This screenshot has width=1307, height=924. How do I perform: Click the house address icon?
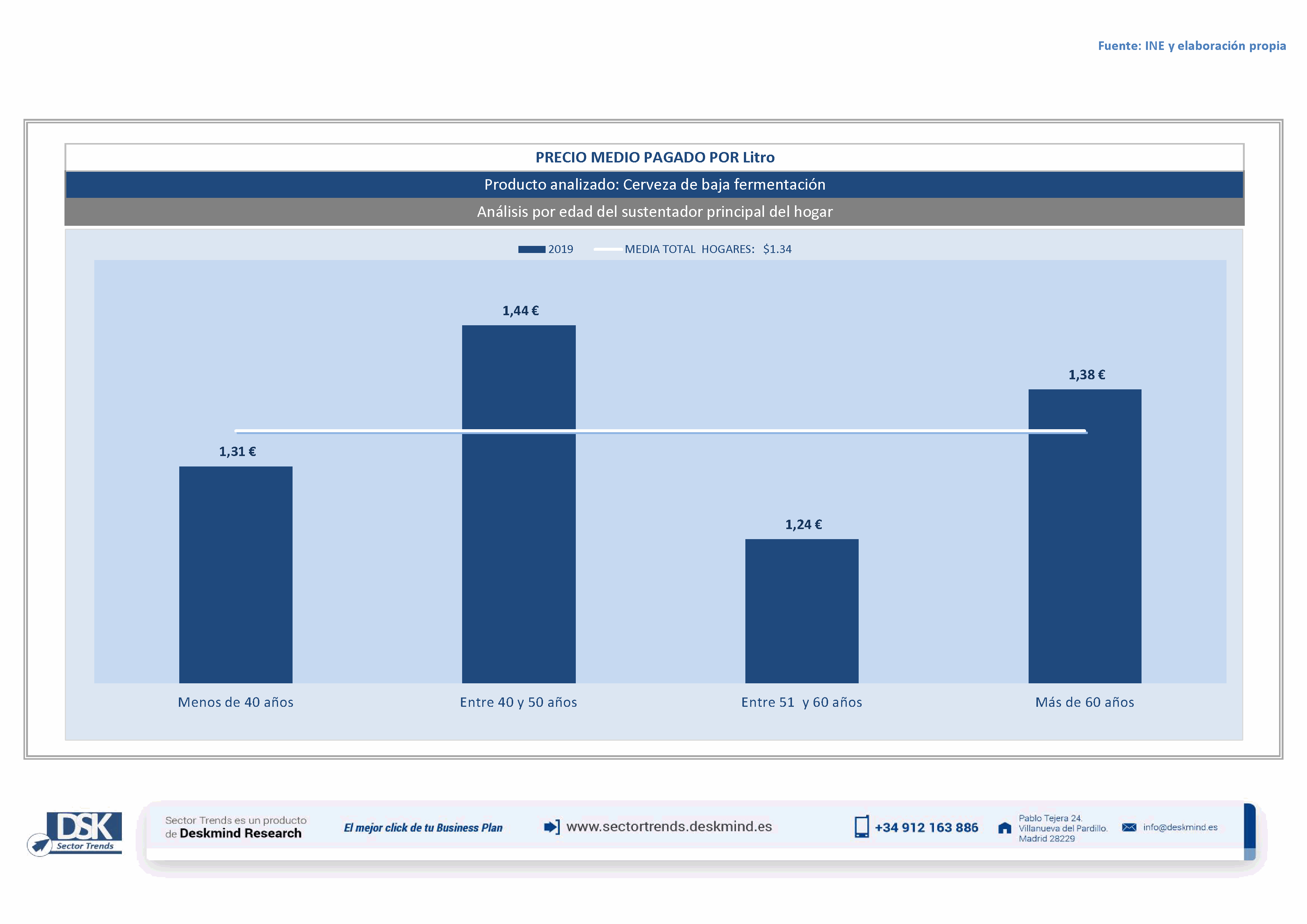(1005, 828)
